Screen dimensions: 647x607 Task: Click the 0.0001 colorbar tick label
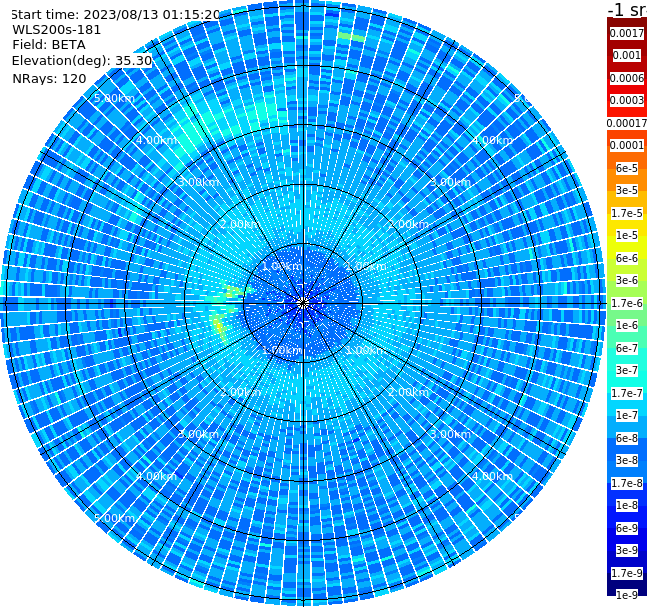[627, 145]
